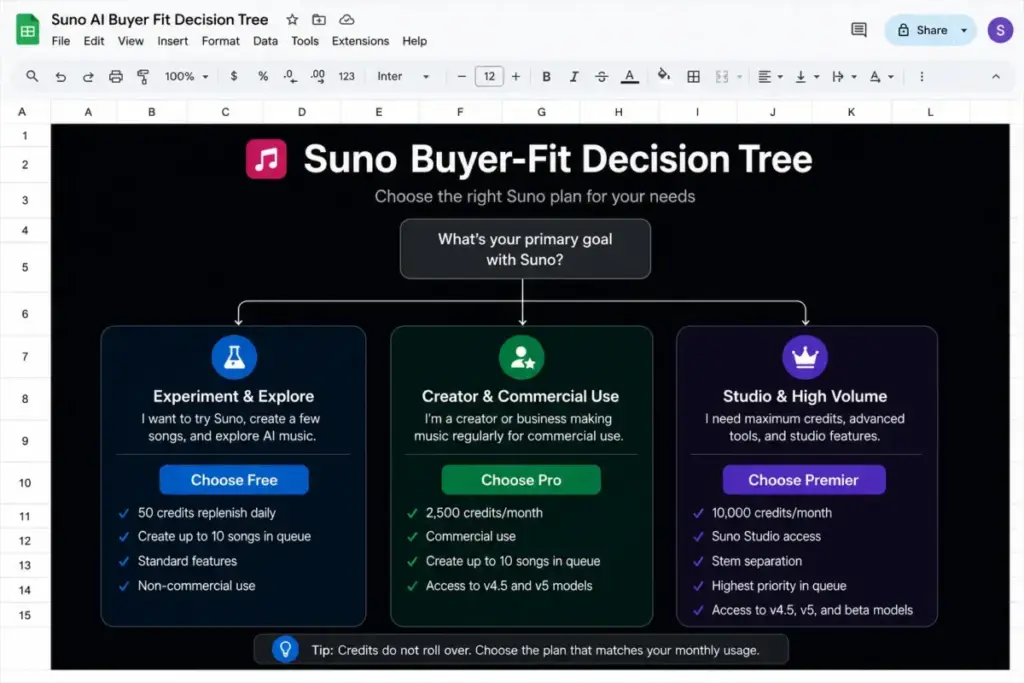The width and height of the screenshot is (1024, 683).
Task: Toggle italic formatting
Action: 573,76
